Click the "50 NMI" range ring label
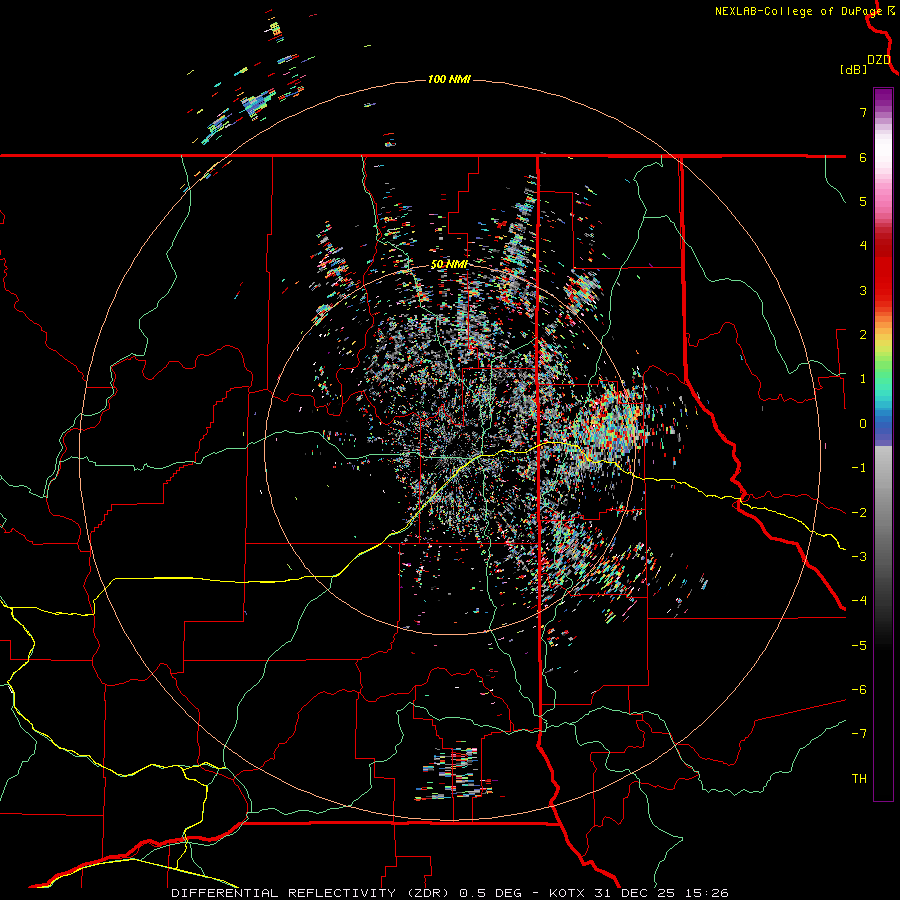The width and height of the screenshot is (900, 900). [449, 265]
